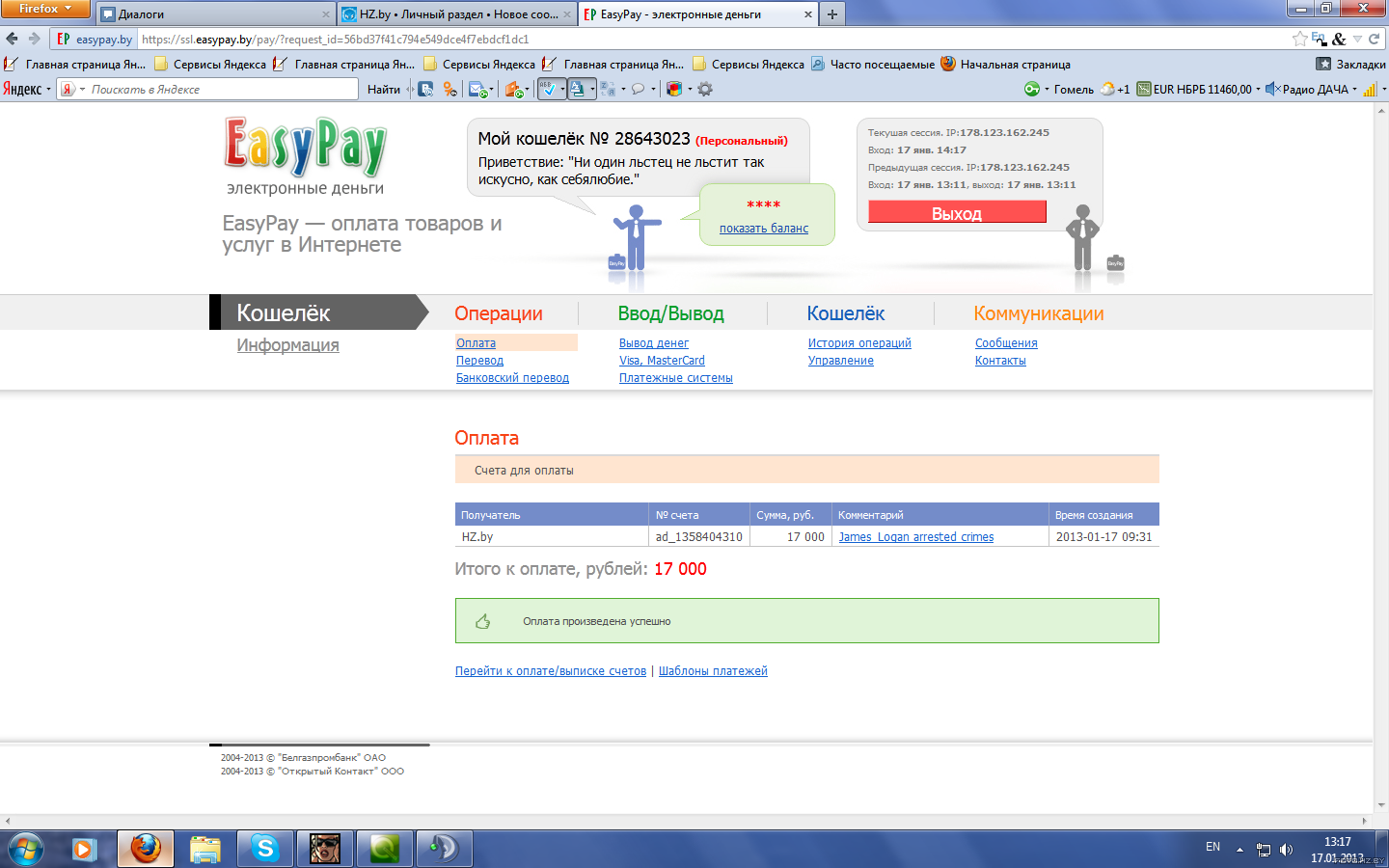Open the Сообщения link
1389x868 pixels.
pos(1006,343)
